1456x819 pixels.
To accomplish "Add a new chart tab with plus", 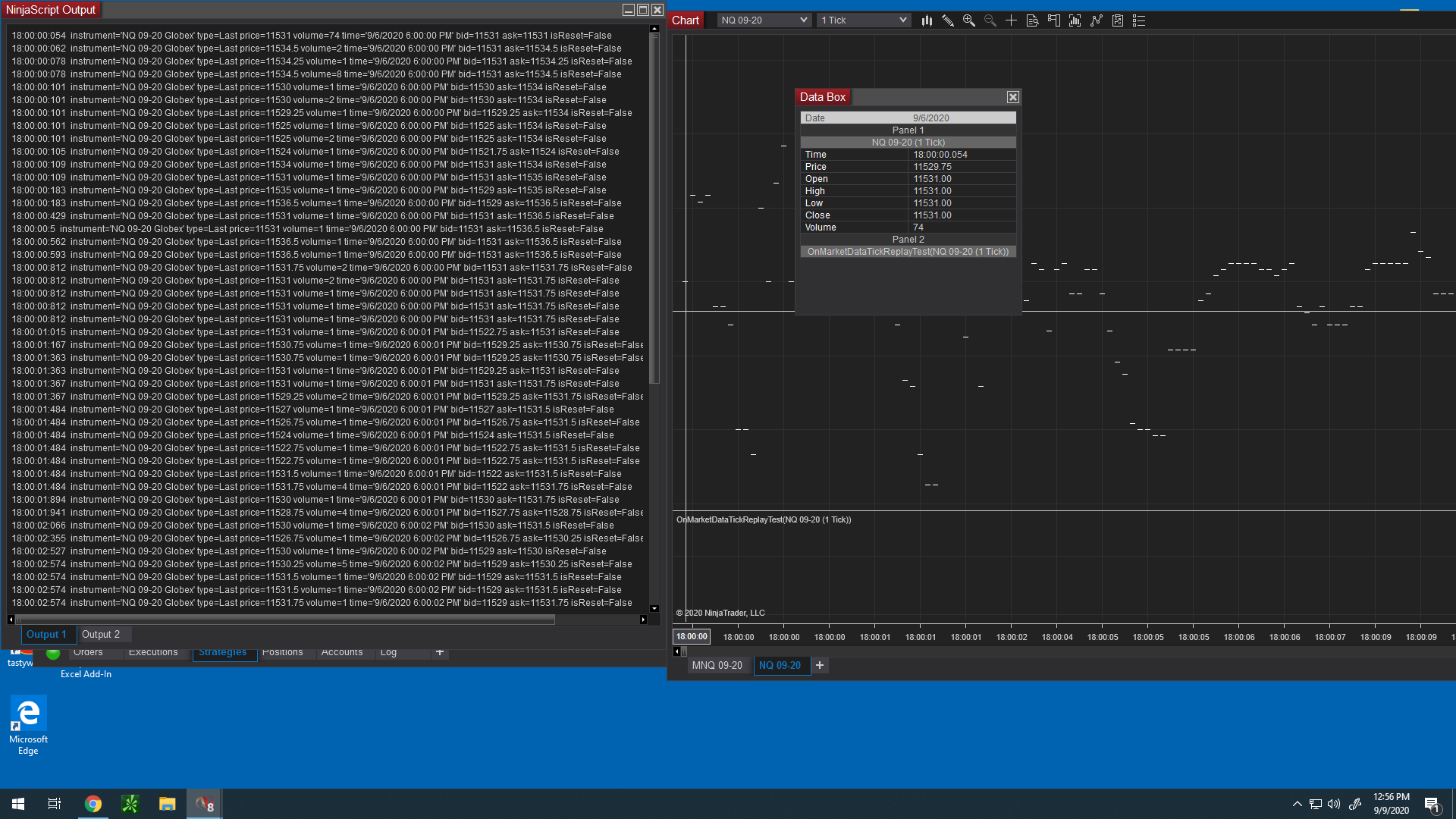I will tap(820, 666).
